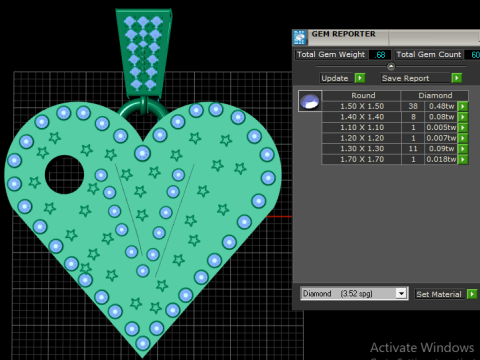Click the green arrow on the 1.70 X 1.70 row
The width and height of the screenshot is (480, 360).
click(x=463, y=160)
